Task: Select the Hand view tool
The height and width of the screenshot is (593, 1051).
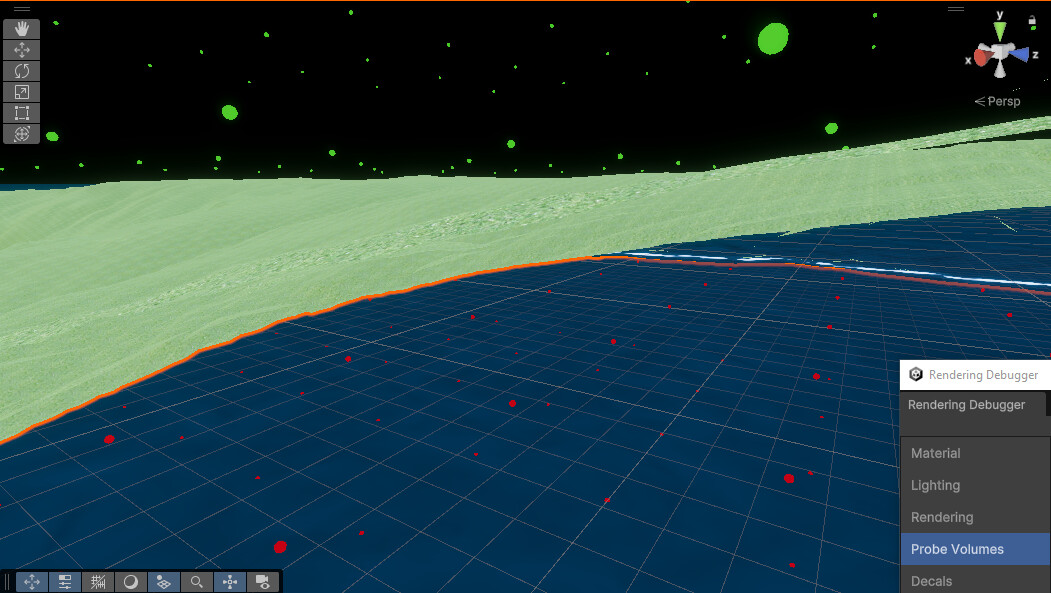Action: (21, 28)
